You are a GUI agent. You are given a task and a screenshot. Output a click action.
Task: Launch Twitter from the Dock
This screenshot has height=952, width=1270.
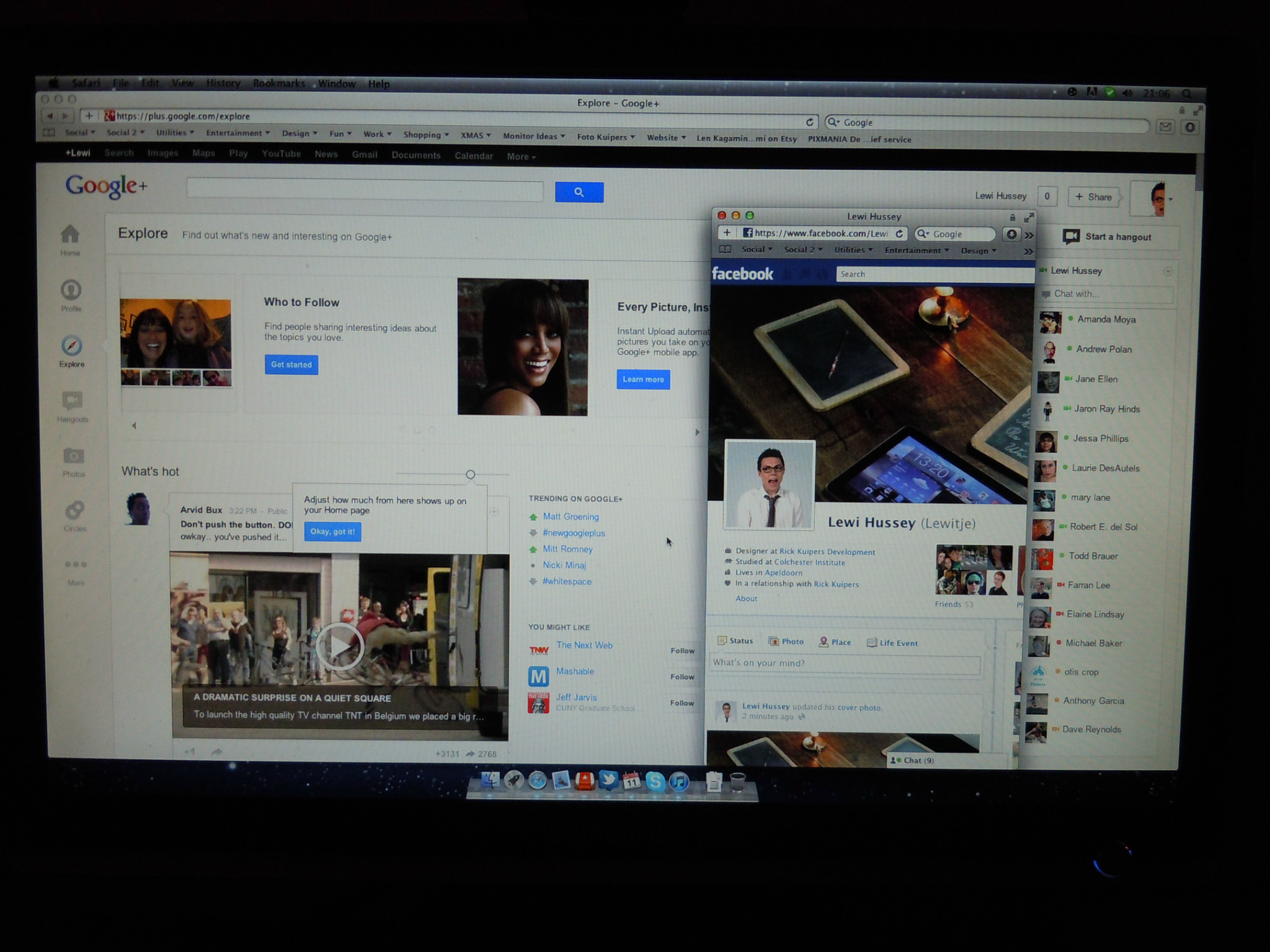608,781
